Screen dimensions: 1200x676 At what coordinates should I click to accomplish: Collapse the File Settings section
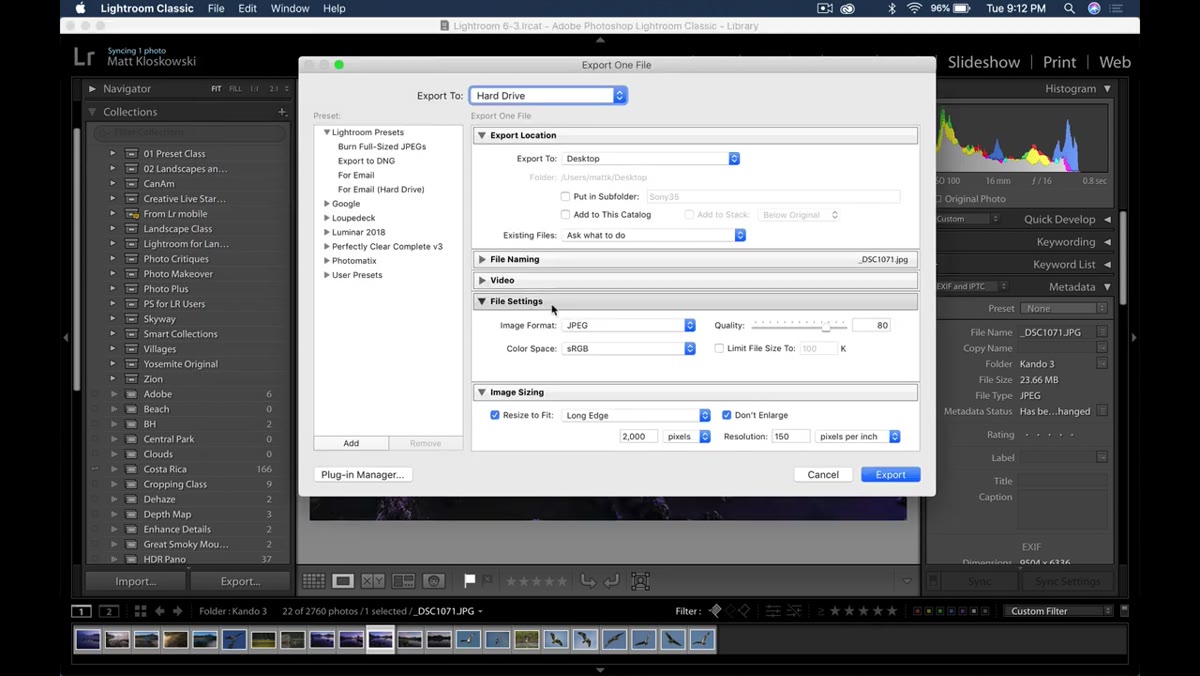coord(482,302)
